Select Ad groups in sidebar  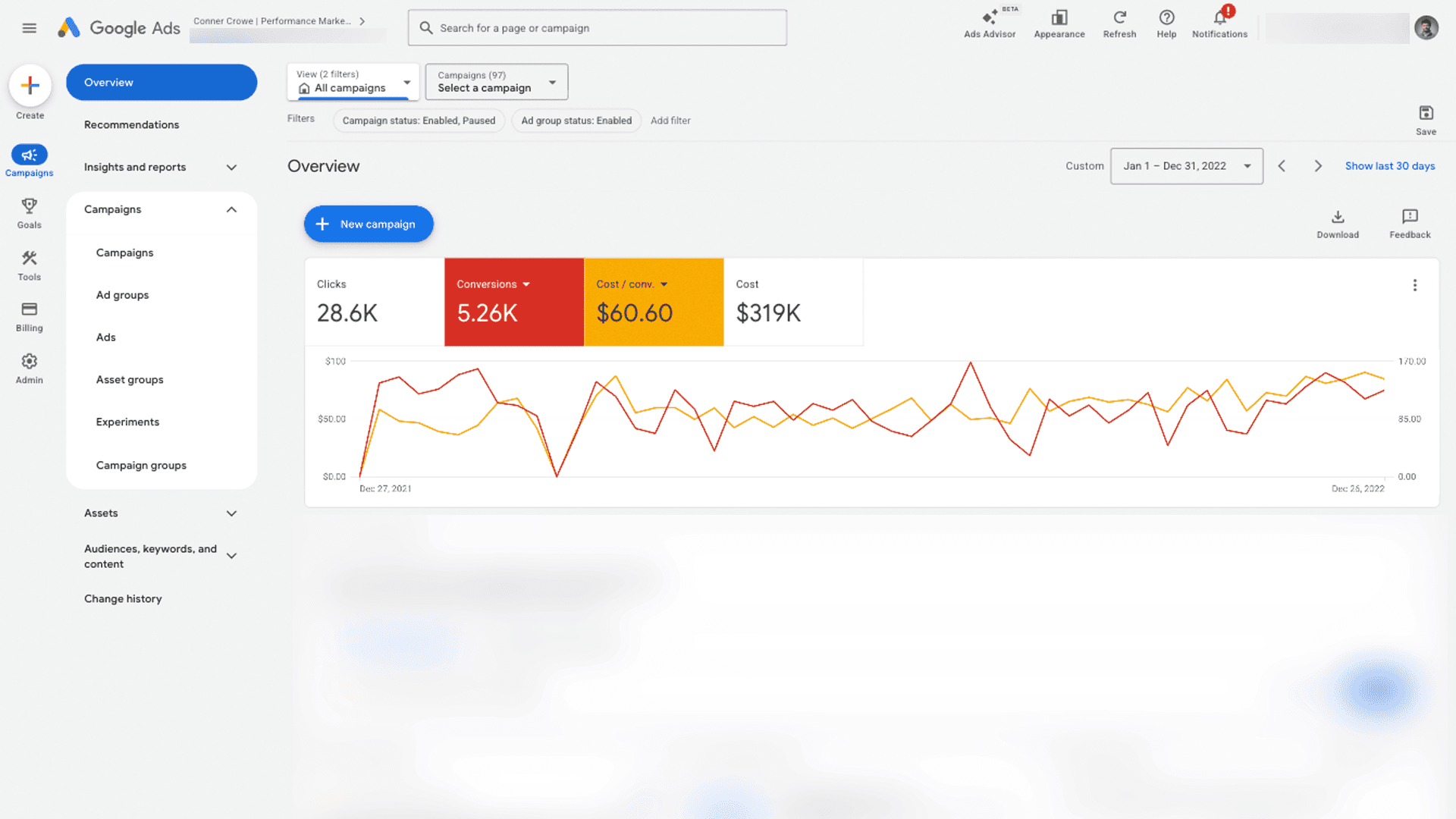point(122,295)
